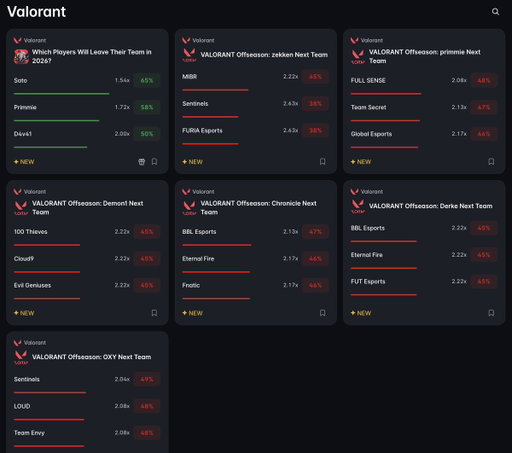
Task: Click the 100 Thieves outcome name
Action: [30, 232]
